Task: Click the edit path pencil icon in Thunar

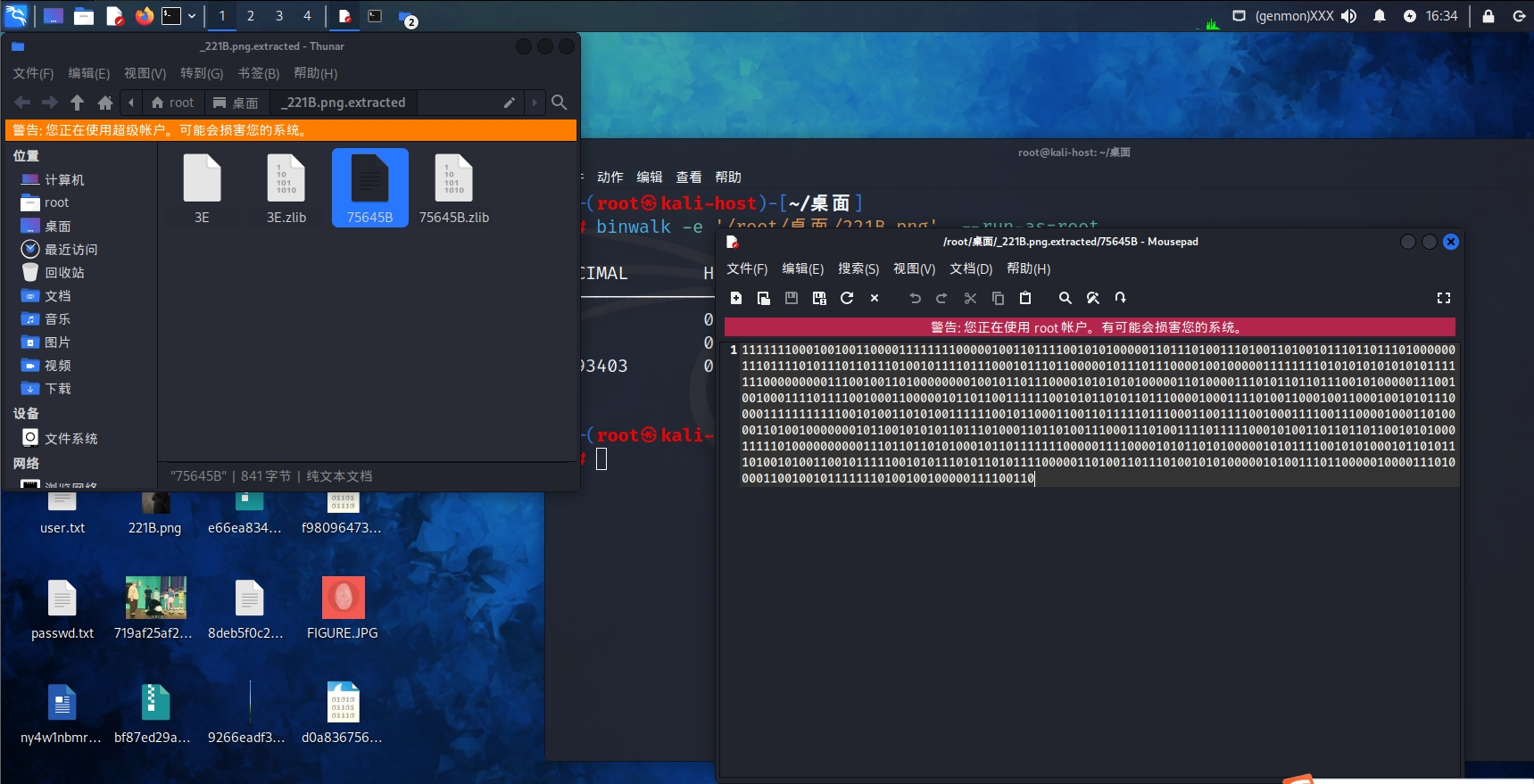Action: click(509, 103)
